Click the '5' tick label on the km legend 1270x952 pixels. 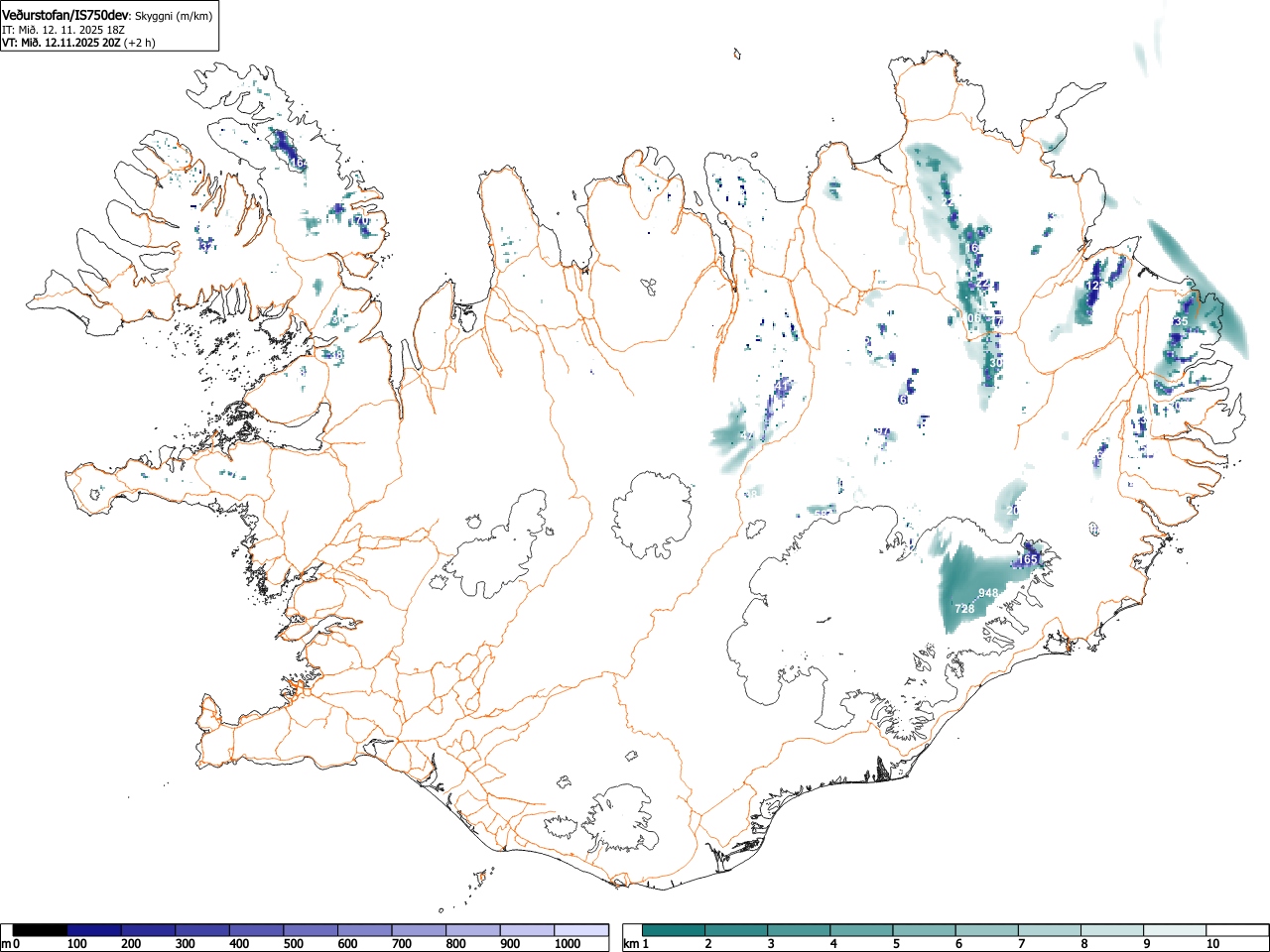click(x=896, y=944)
